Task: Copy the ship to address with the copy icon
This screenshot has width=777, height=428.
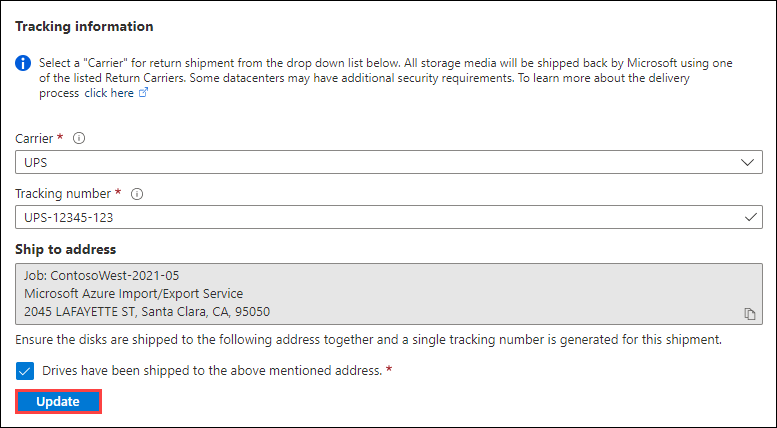Action: pyautogui.click(x=749, y=313)
